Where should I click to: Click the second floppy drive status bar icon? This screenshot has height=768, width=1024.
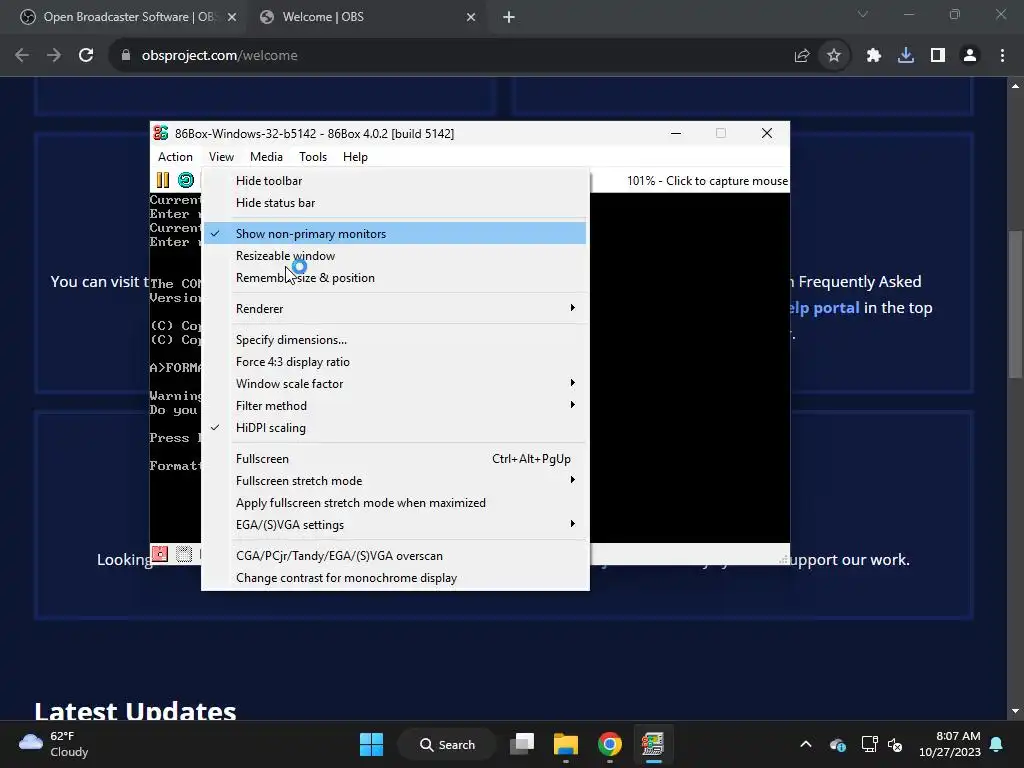tap(184, 554)
